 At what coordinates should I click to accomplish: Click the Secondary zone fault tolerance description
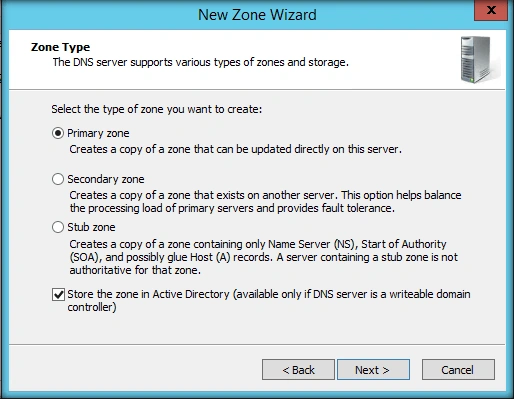pos(265,201)
